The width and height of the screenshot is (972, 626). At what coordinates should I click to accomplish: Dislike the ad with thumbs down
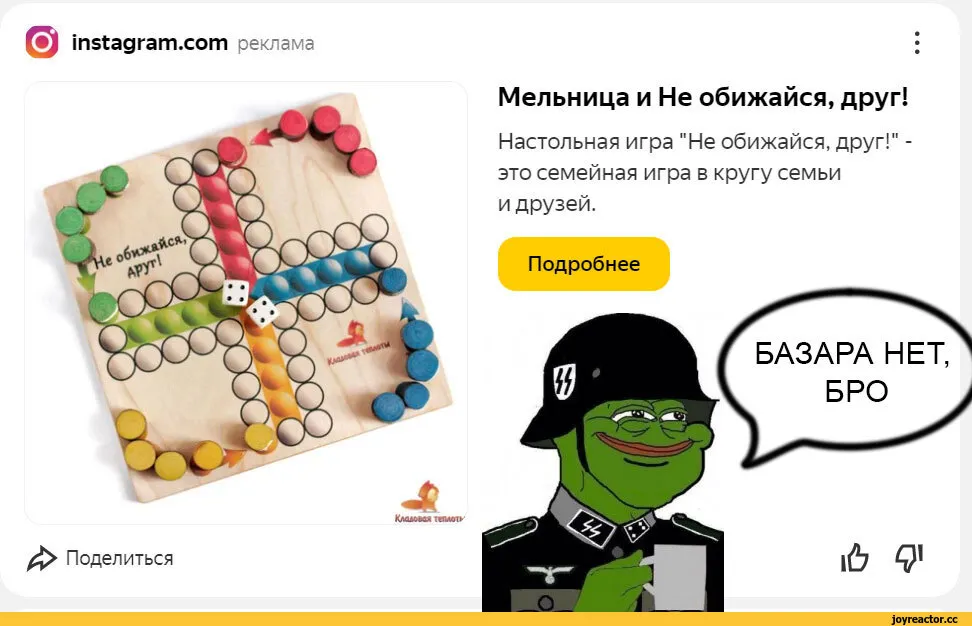click(x=909, y=557)
